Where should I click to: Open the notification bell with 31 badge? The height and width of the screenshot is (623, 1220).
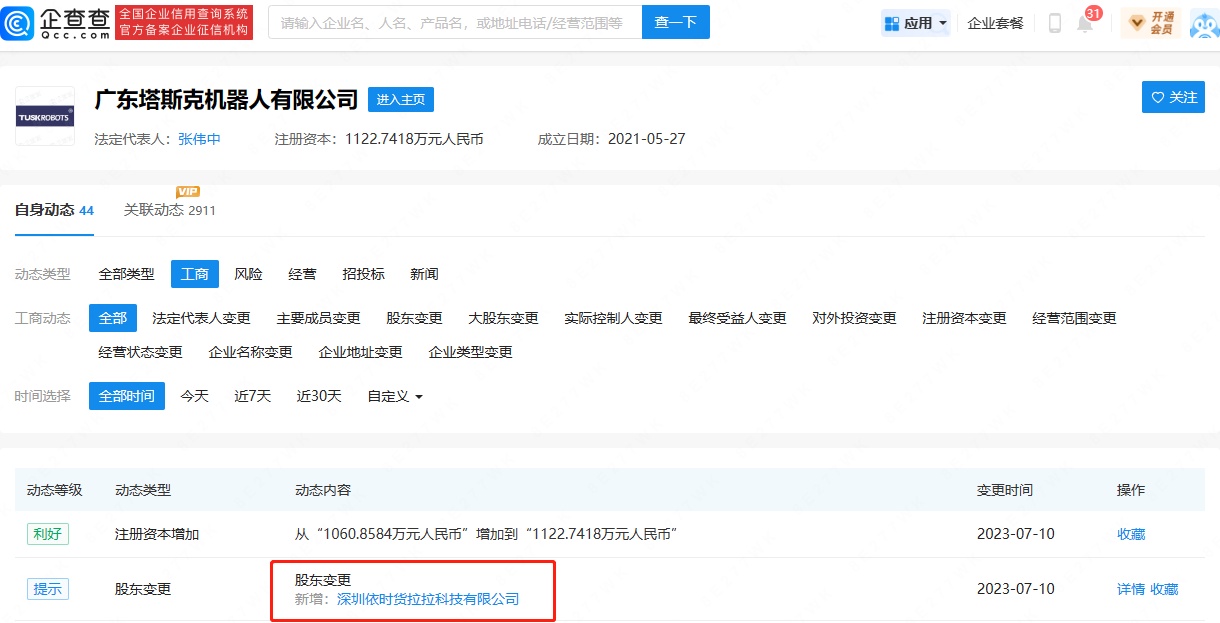(x=1085, y=23)
